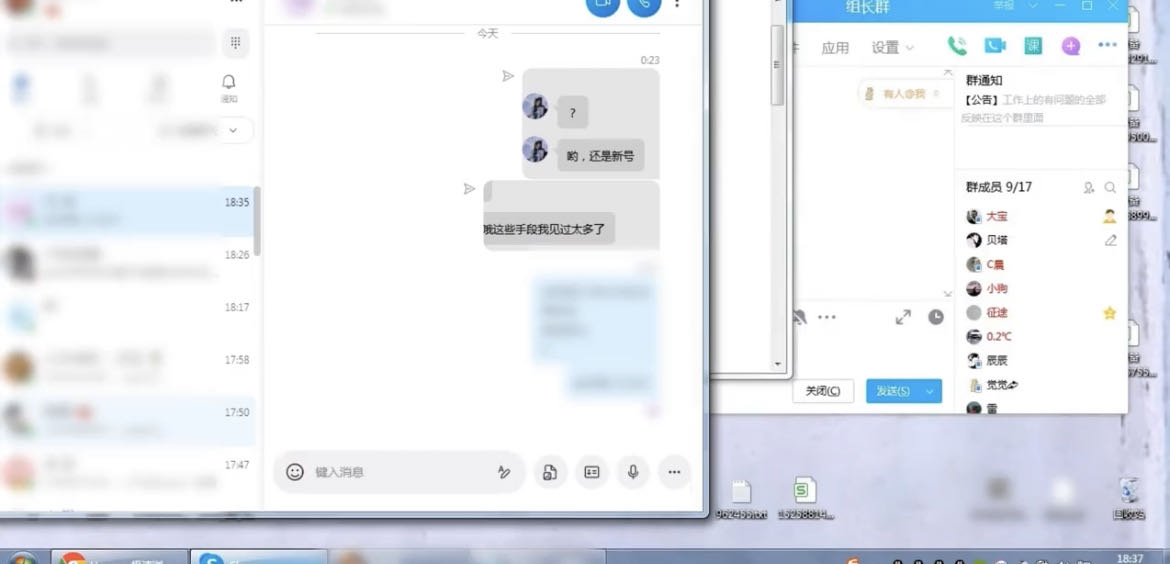
Task: Open the Windows Start button
Action: pyautogui.click(x=22, y=558)
